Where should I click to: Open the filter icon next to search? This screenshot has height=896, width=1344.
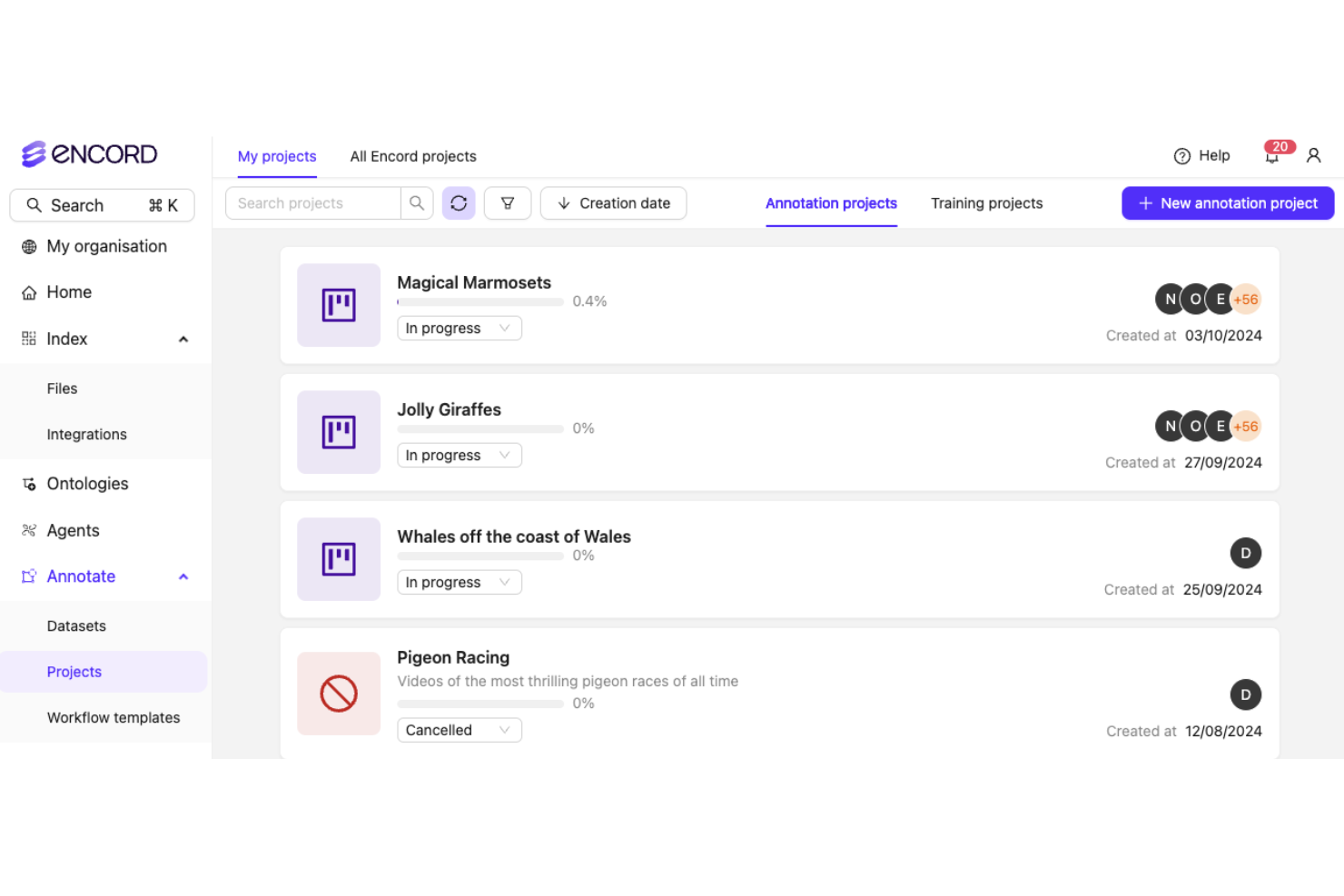pyautogui.click(x=508, y=202)
